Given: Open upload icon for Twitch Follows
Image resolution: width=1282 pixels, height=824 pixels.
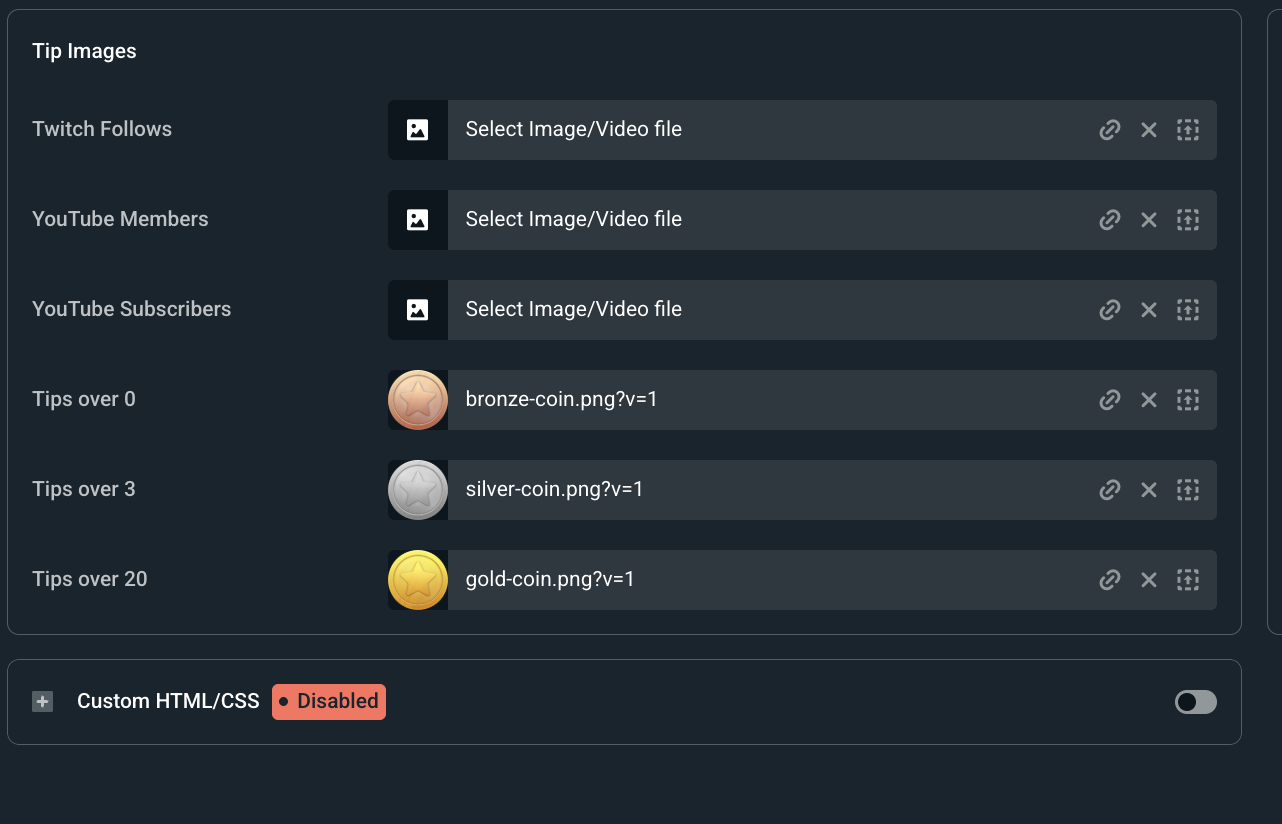Looking at the screenshot, I should 1187,130.
